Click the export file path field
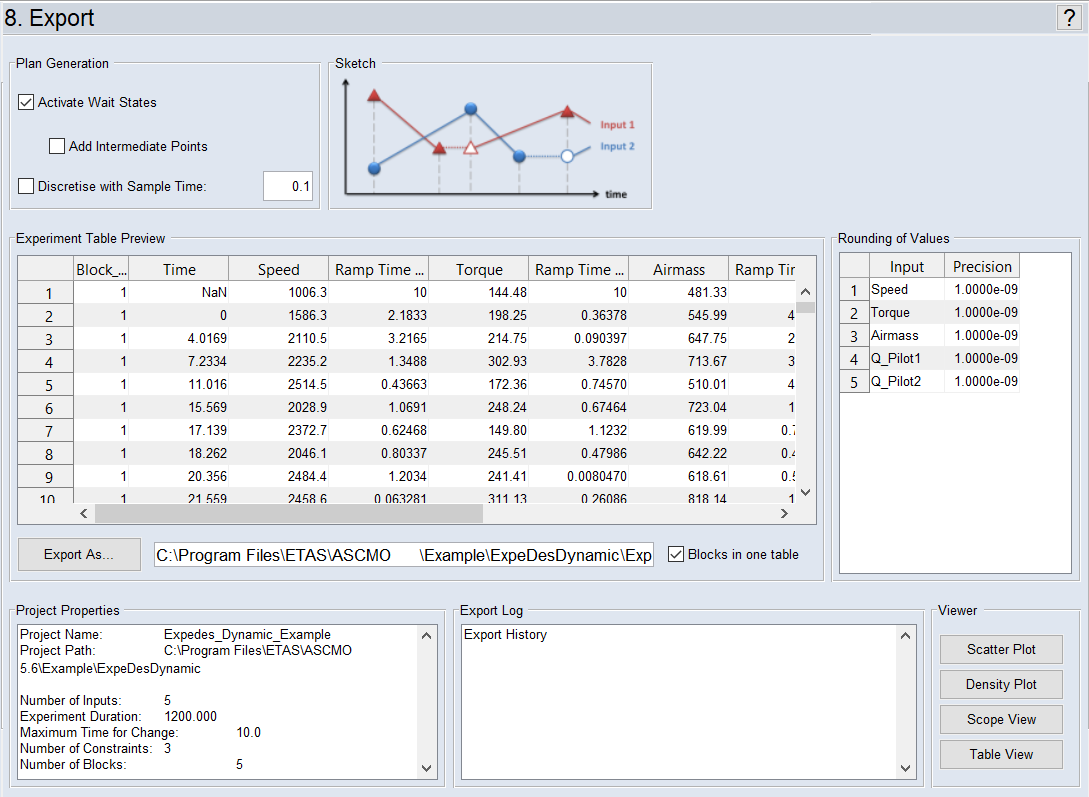The height and width of the screenshot is (797, 1089). (x=403, y=555)
